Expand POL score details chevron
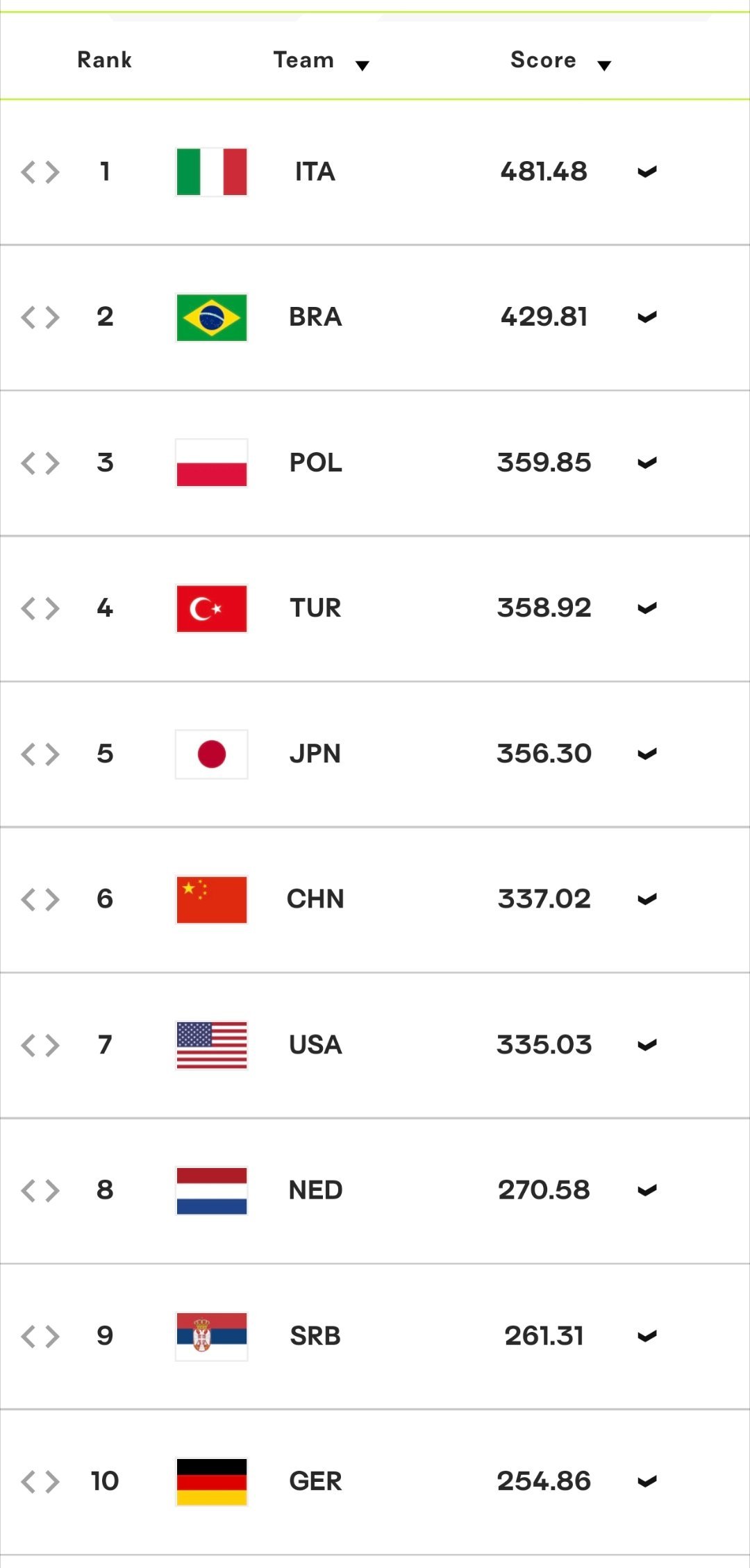This screenshot has width=750, height=1568. tap(647, 462)
